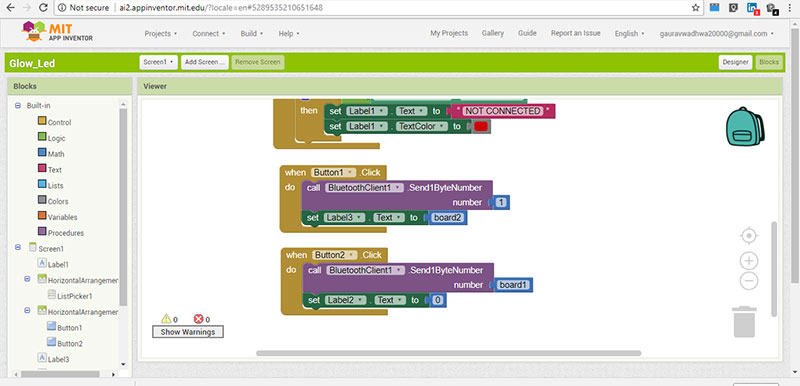Switch to Blocks view
The image size is (800, 386).
[768, 62]
